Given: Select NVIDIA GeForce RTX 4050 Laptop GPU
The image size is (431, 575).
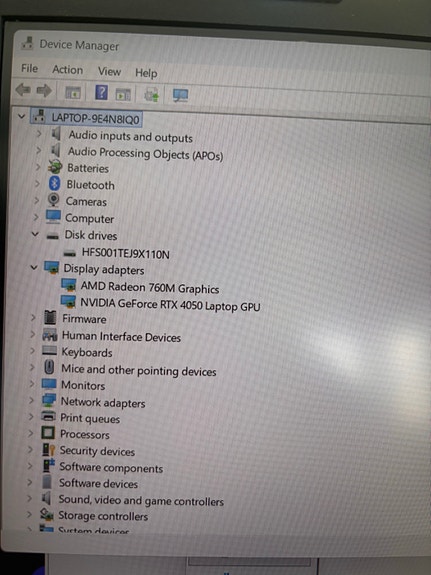Looking at the screenshot, I should pos(170,304).
